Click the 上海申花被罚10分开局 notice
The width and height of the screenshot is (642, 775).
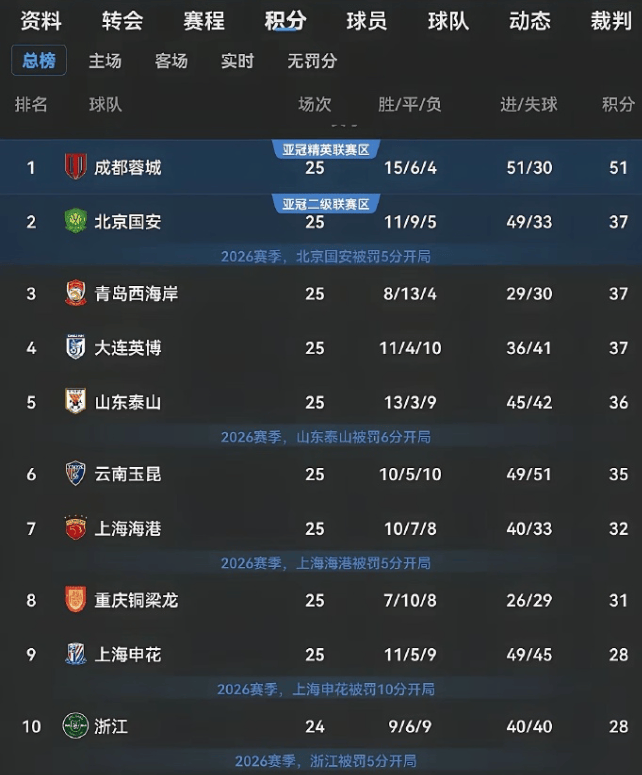[x=326, y=689]
